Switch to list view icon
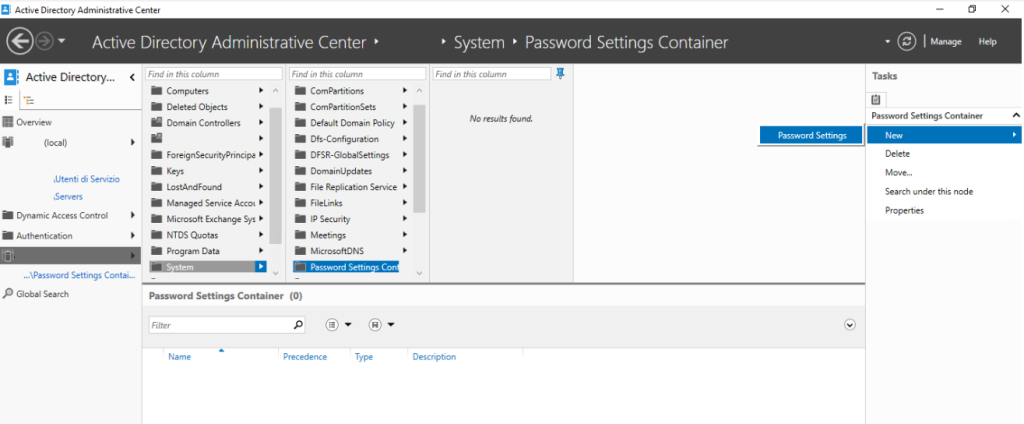Screen dimensions: 1024x424 pyautogui.click(x=9, y=100)
